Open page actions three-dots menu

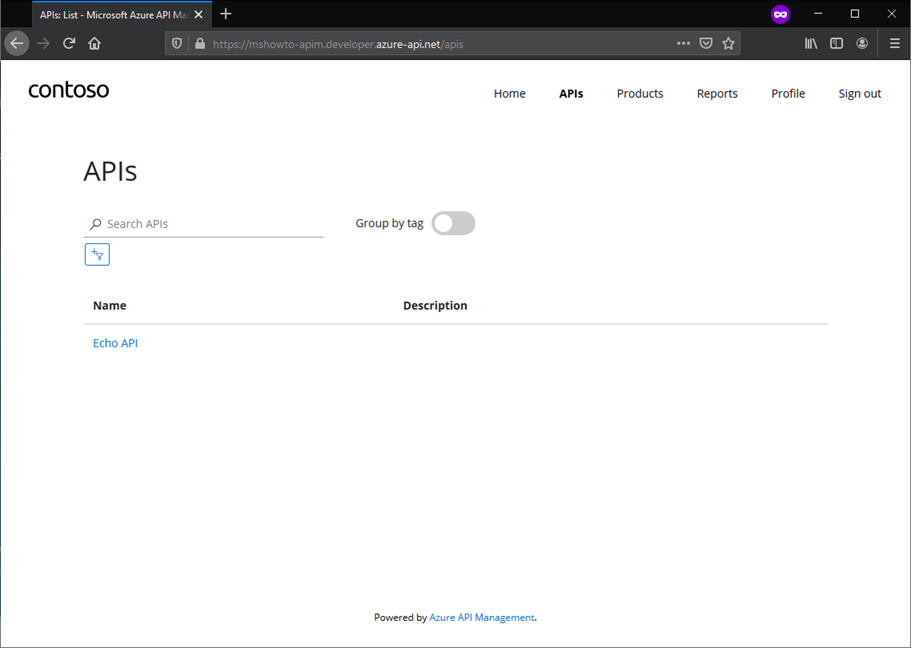[683, 44]
